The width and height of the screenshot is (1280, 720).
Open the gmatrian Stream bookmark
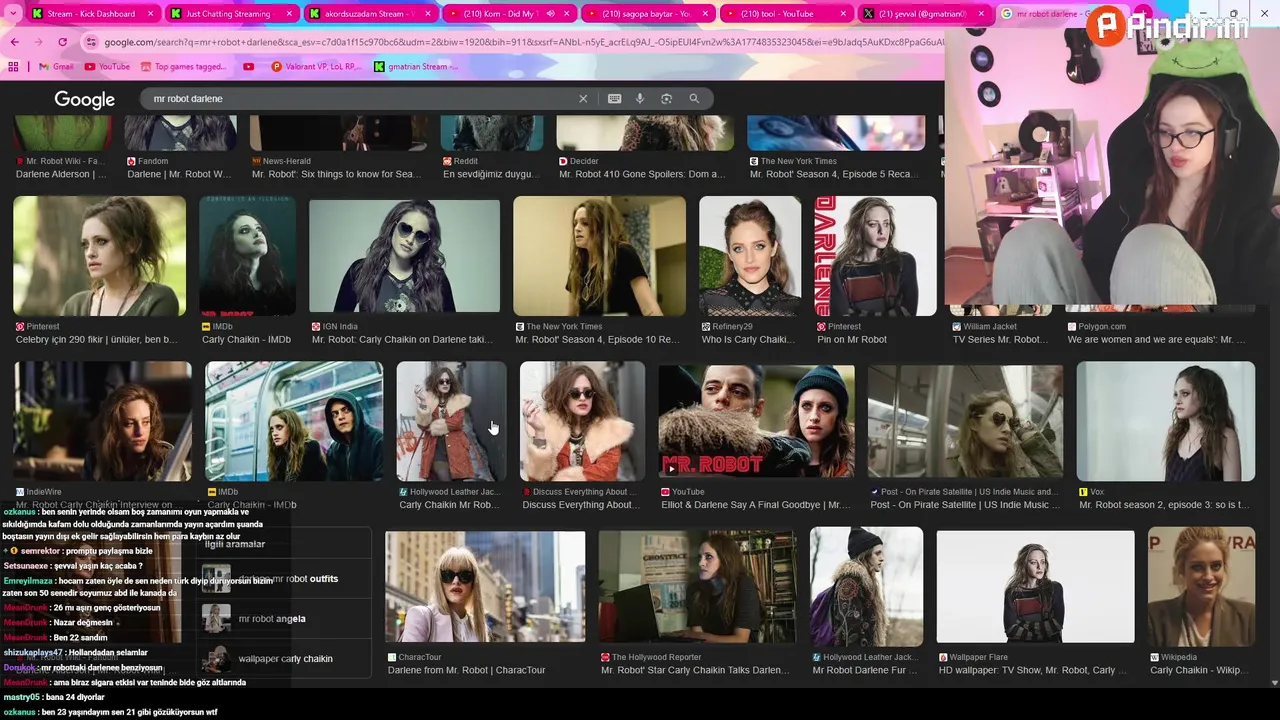point(416,67)
